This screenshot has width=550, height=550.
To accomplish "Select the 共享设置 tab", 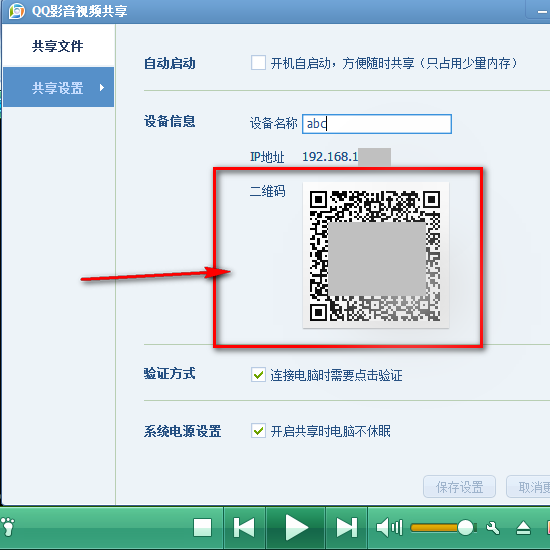I will tap(58, 87).
